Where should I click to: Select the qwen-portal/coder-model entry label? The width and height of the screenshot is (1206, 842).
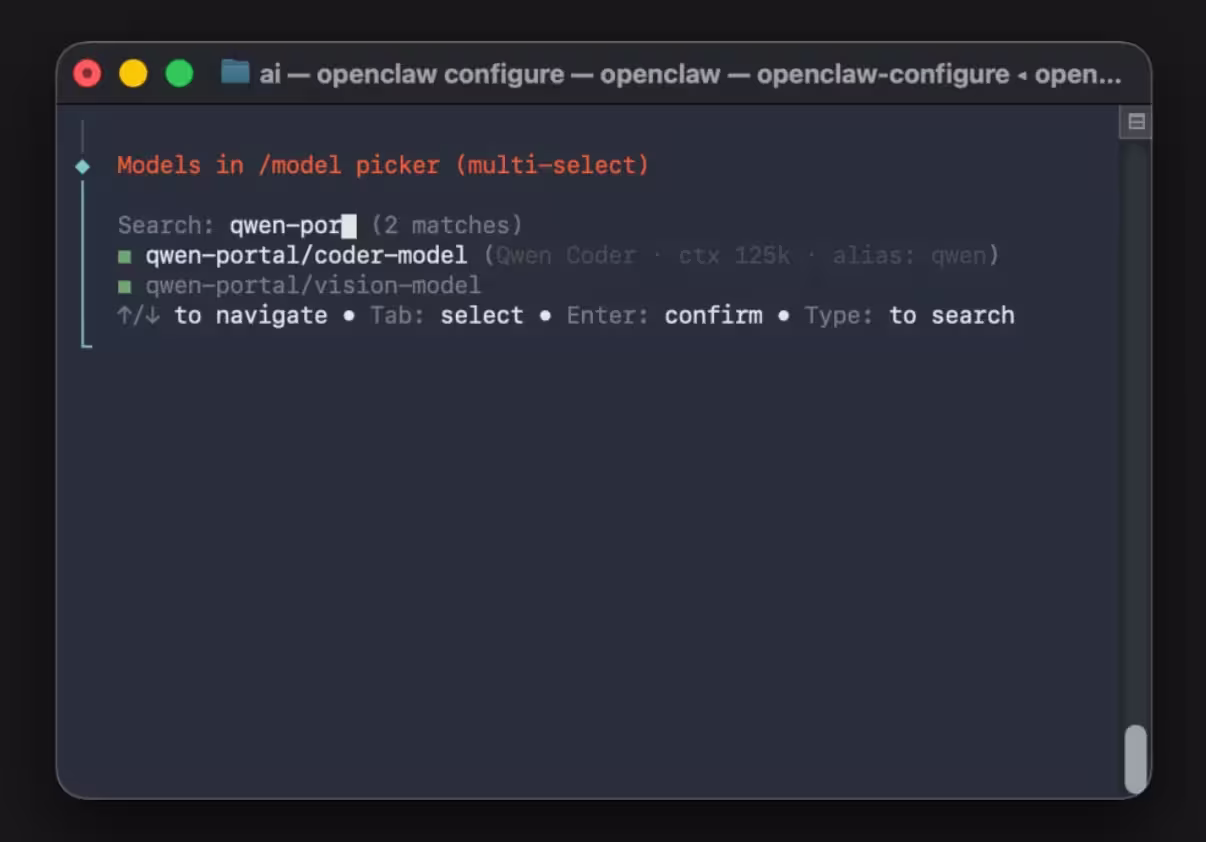(x=306, y=256)
